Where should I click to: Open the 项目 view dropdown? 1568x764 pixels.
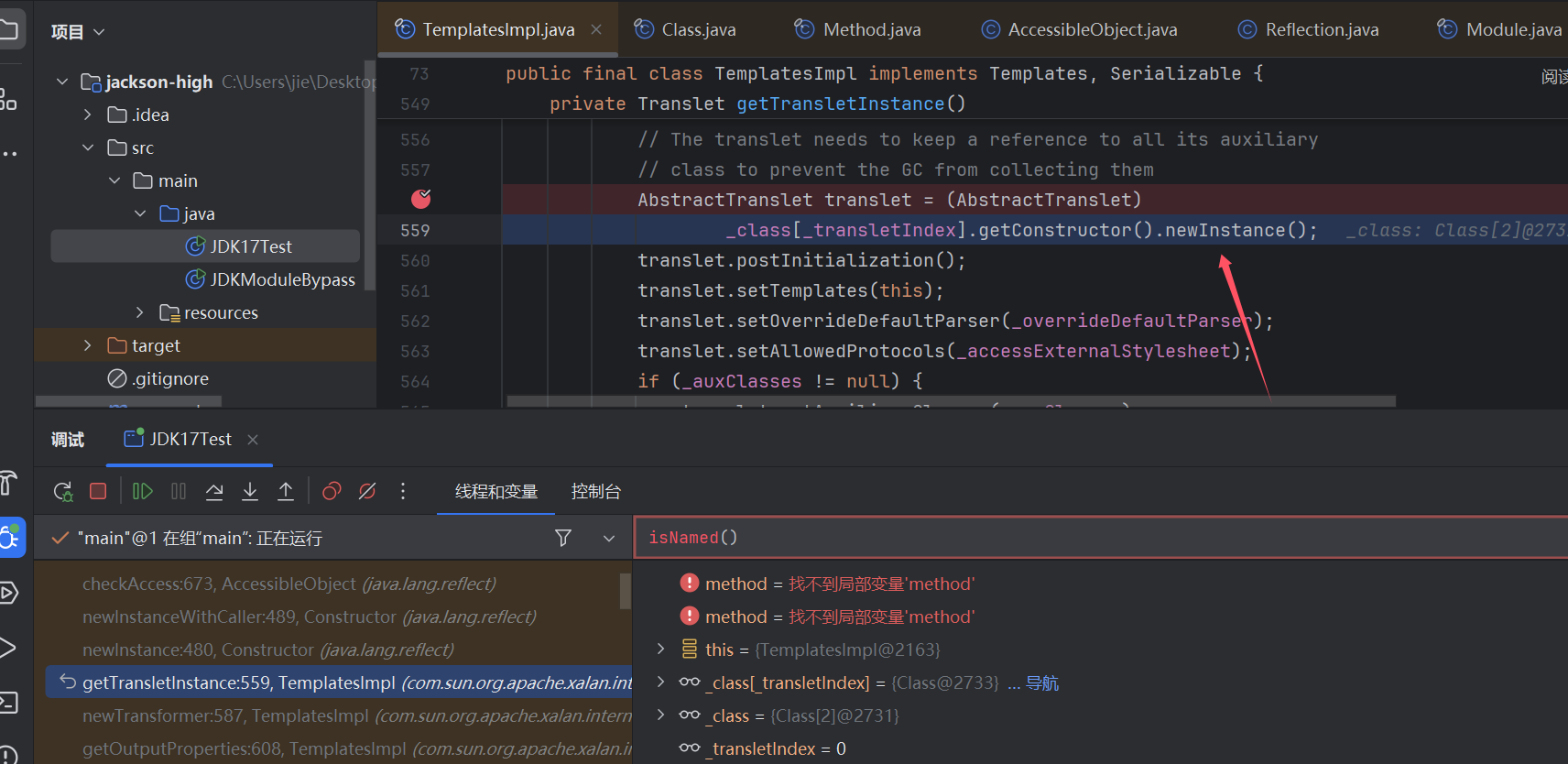(x=78, y=32)
